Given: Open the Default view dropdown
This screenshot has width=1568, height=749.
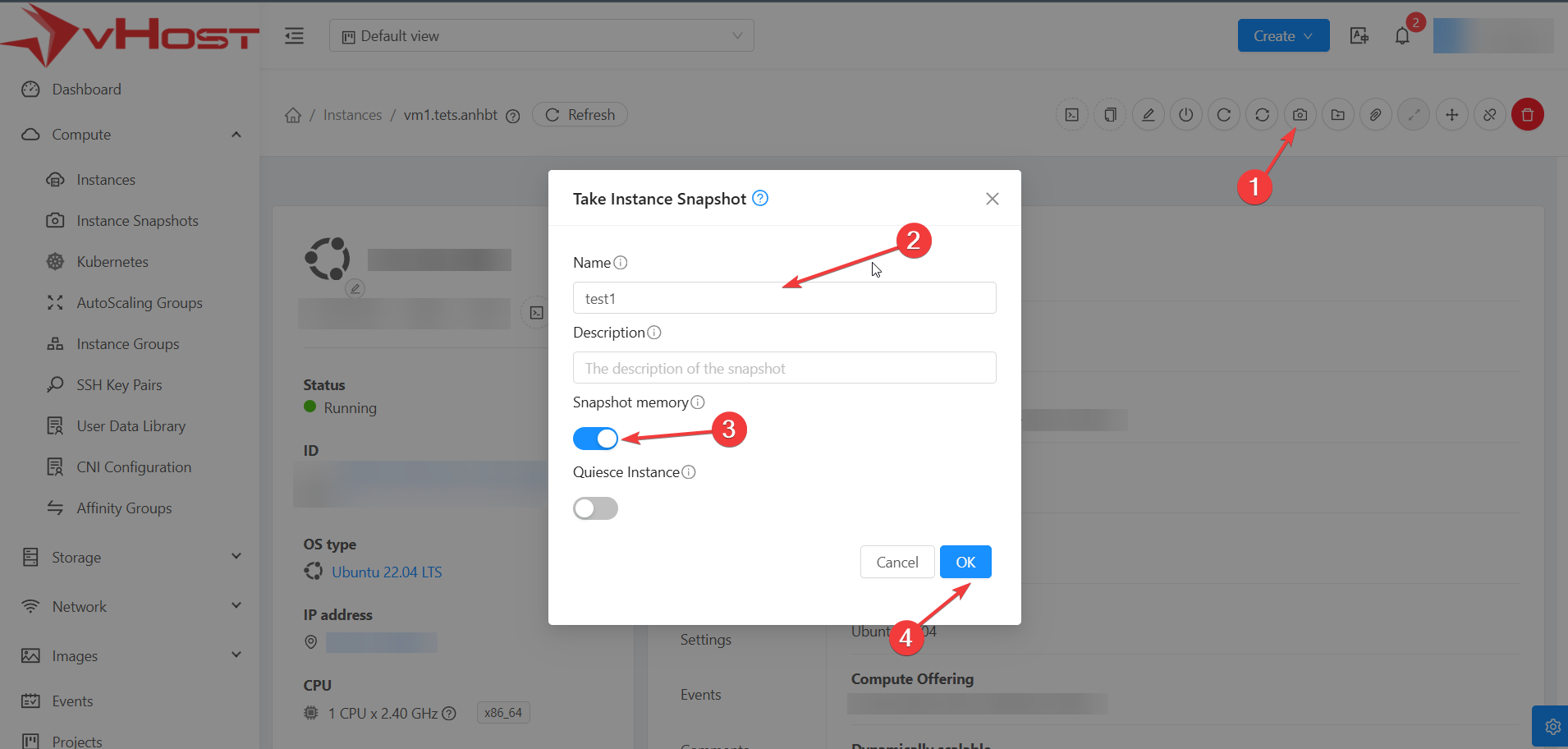Looking at the screenshot, I should click(541, 36).
